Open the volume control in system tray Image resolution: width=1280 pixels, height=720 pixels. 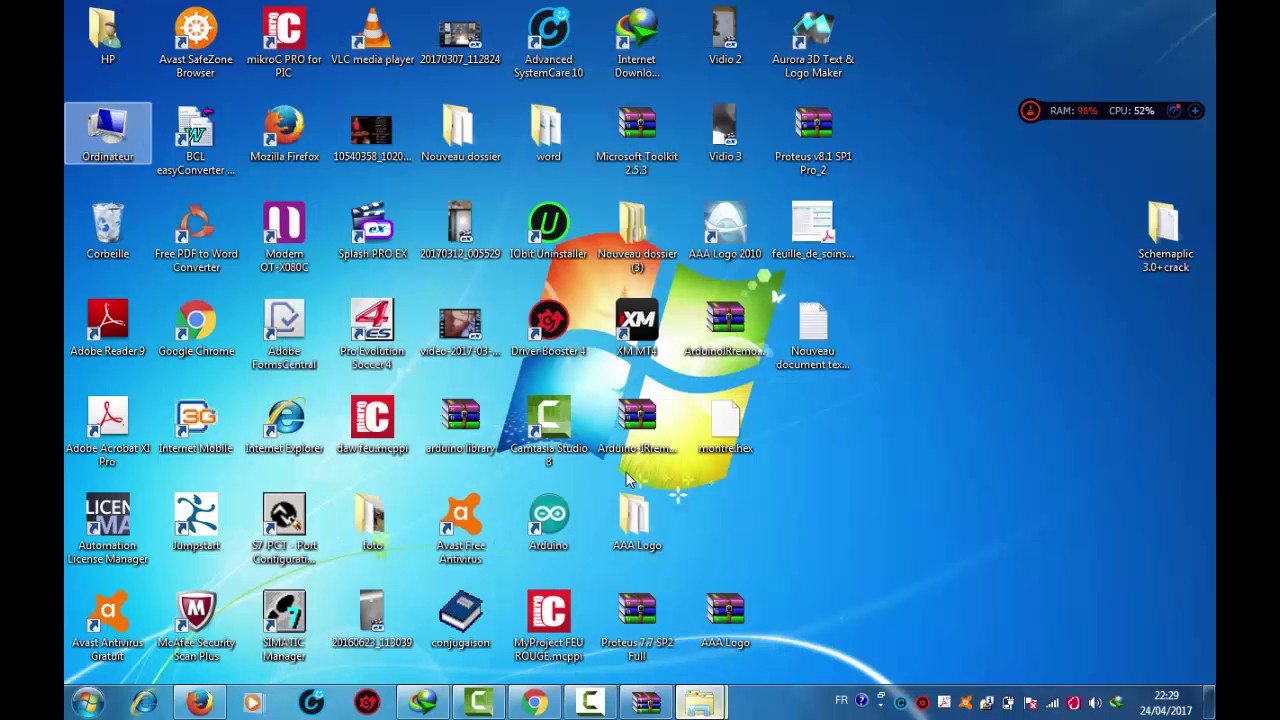[x=1095, y=703]
